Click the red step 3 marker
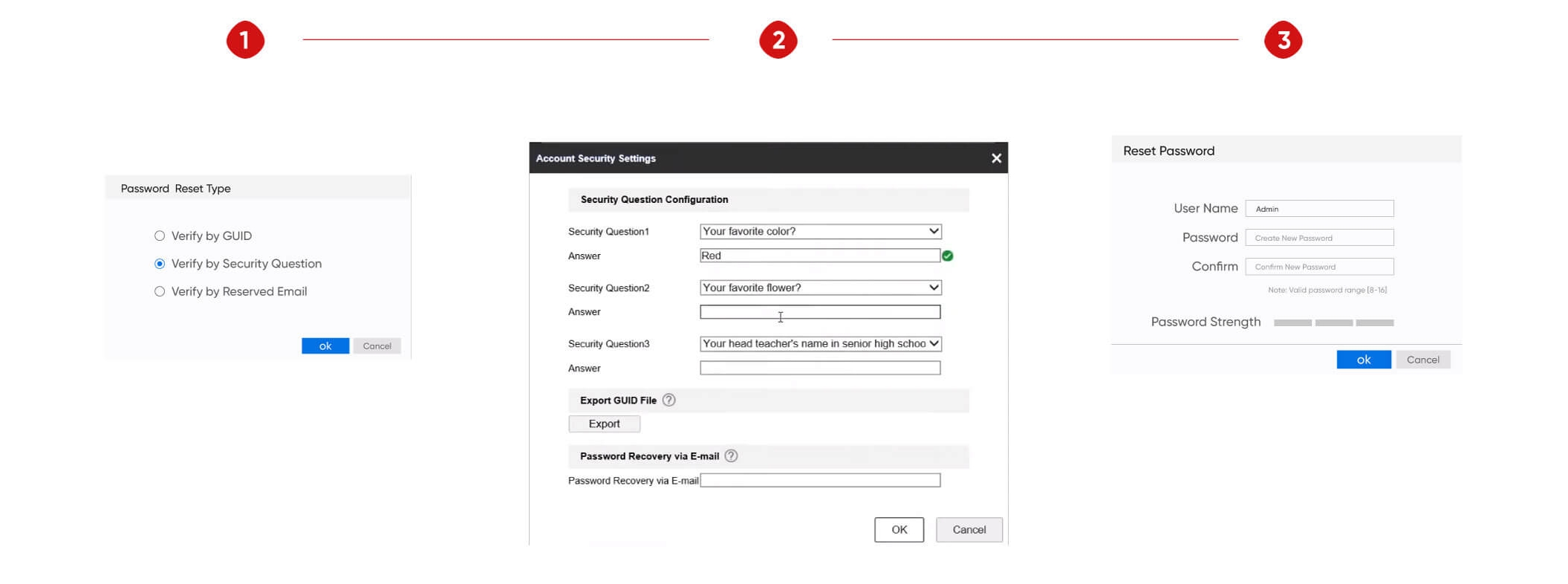 point(1283,39)
